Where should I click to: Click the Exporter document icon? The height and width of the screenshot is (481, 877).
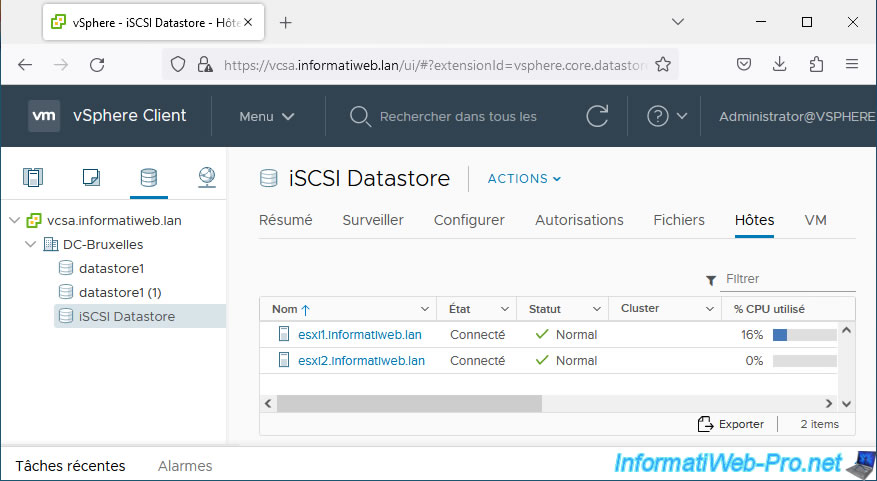pos(705,424)
